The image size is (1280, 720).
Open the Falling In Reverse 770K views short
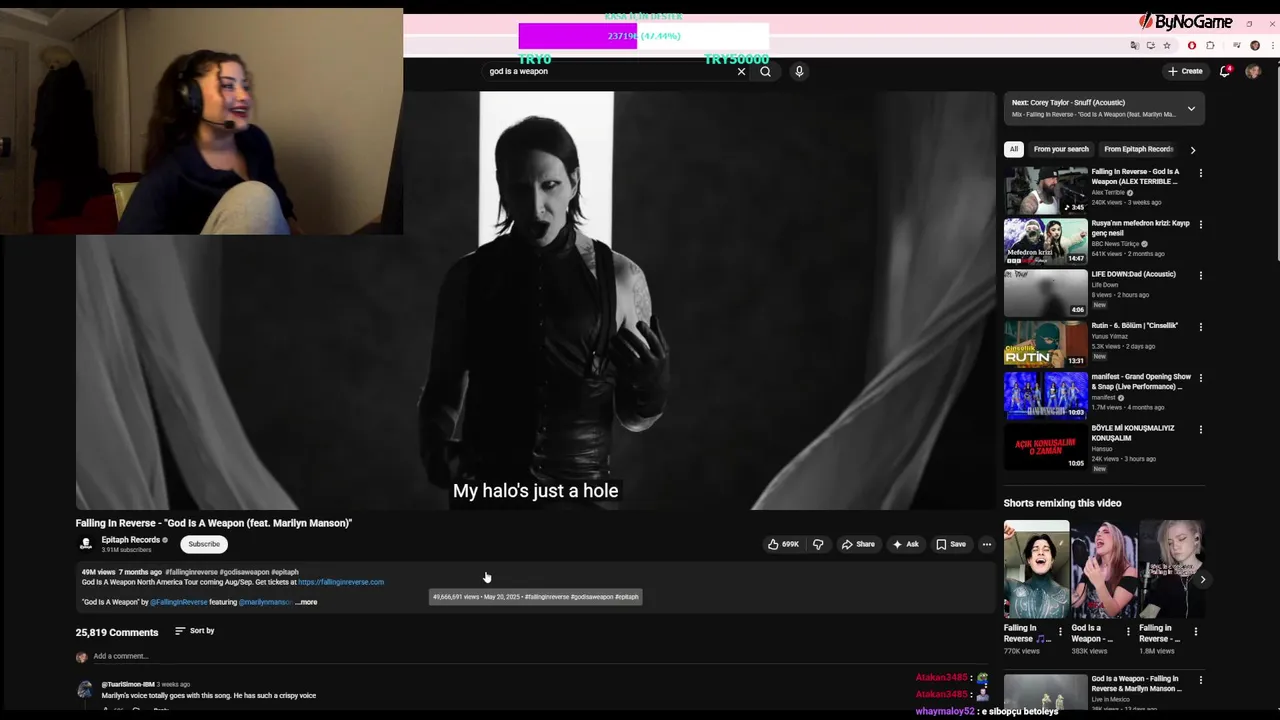[x=1036, y=570]
